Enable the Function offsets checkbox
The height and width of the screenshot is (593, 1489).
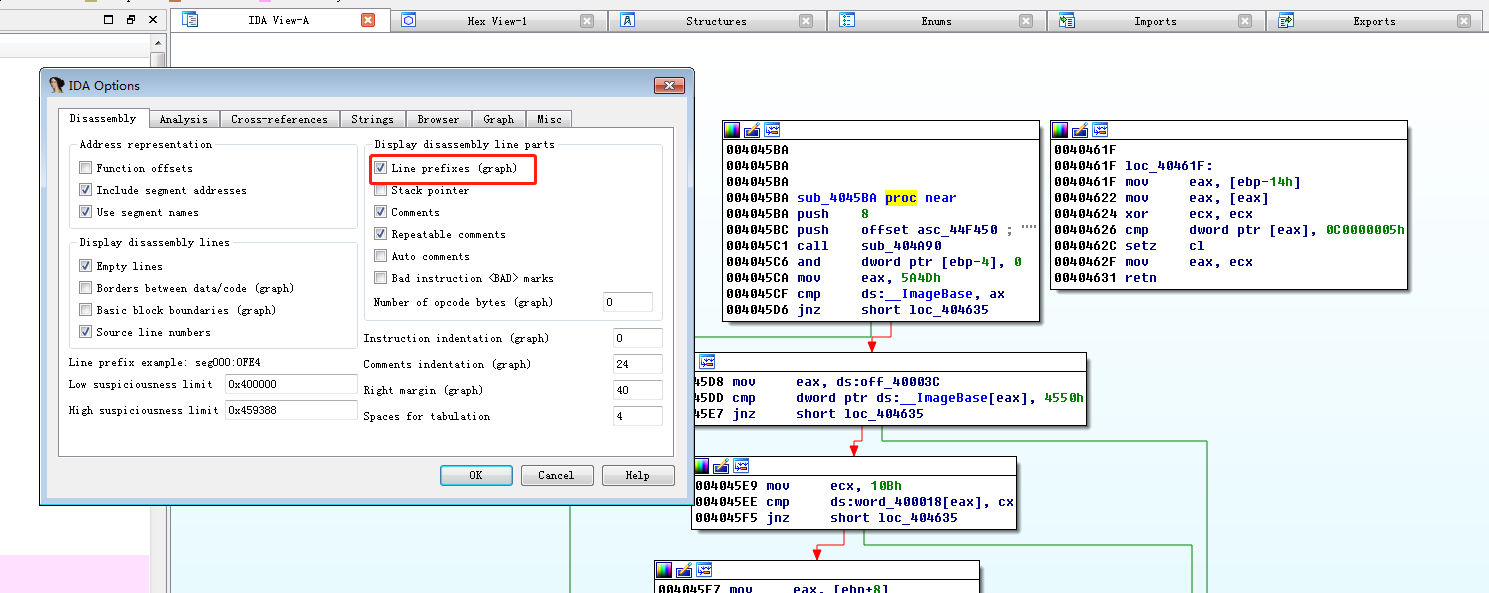85,168
